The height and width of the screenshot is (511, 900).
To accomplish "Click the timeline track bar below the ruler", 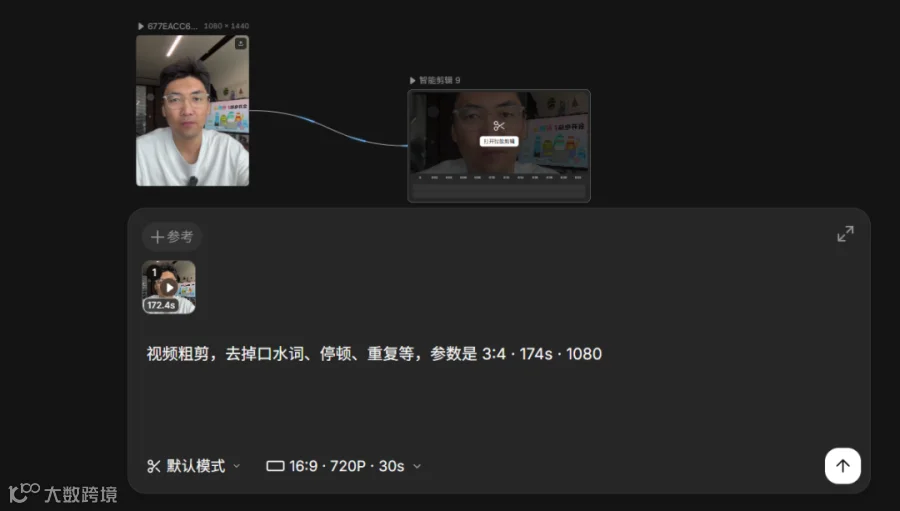I will 499,191.
